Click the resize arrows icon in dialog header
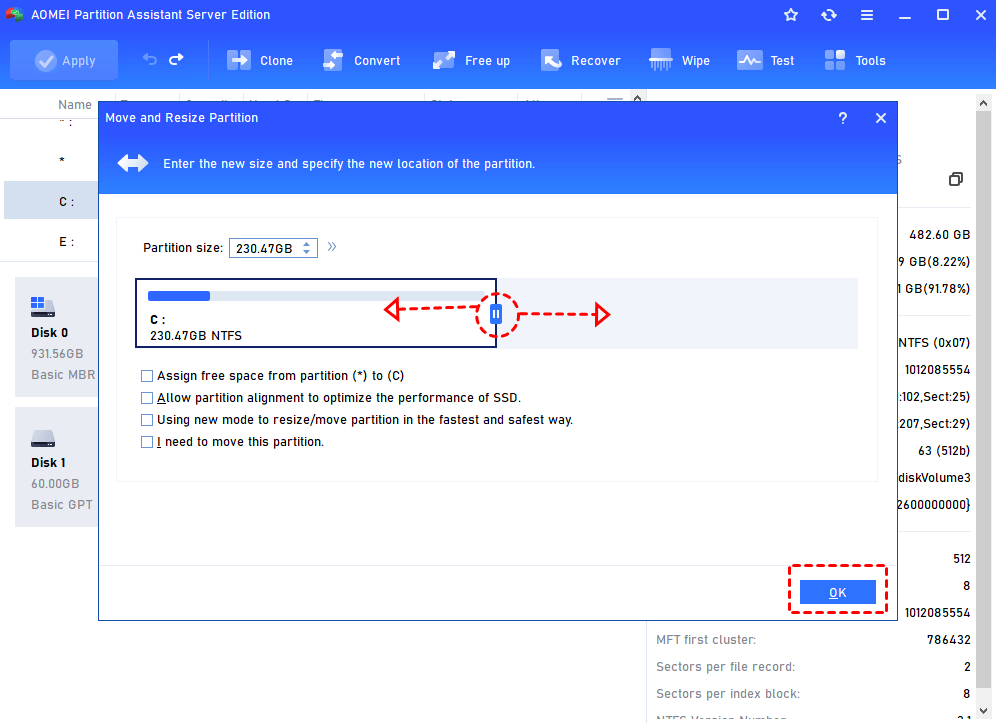The width and height of the screenshot is (996, 723). (133, 163)
